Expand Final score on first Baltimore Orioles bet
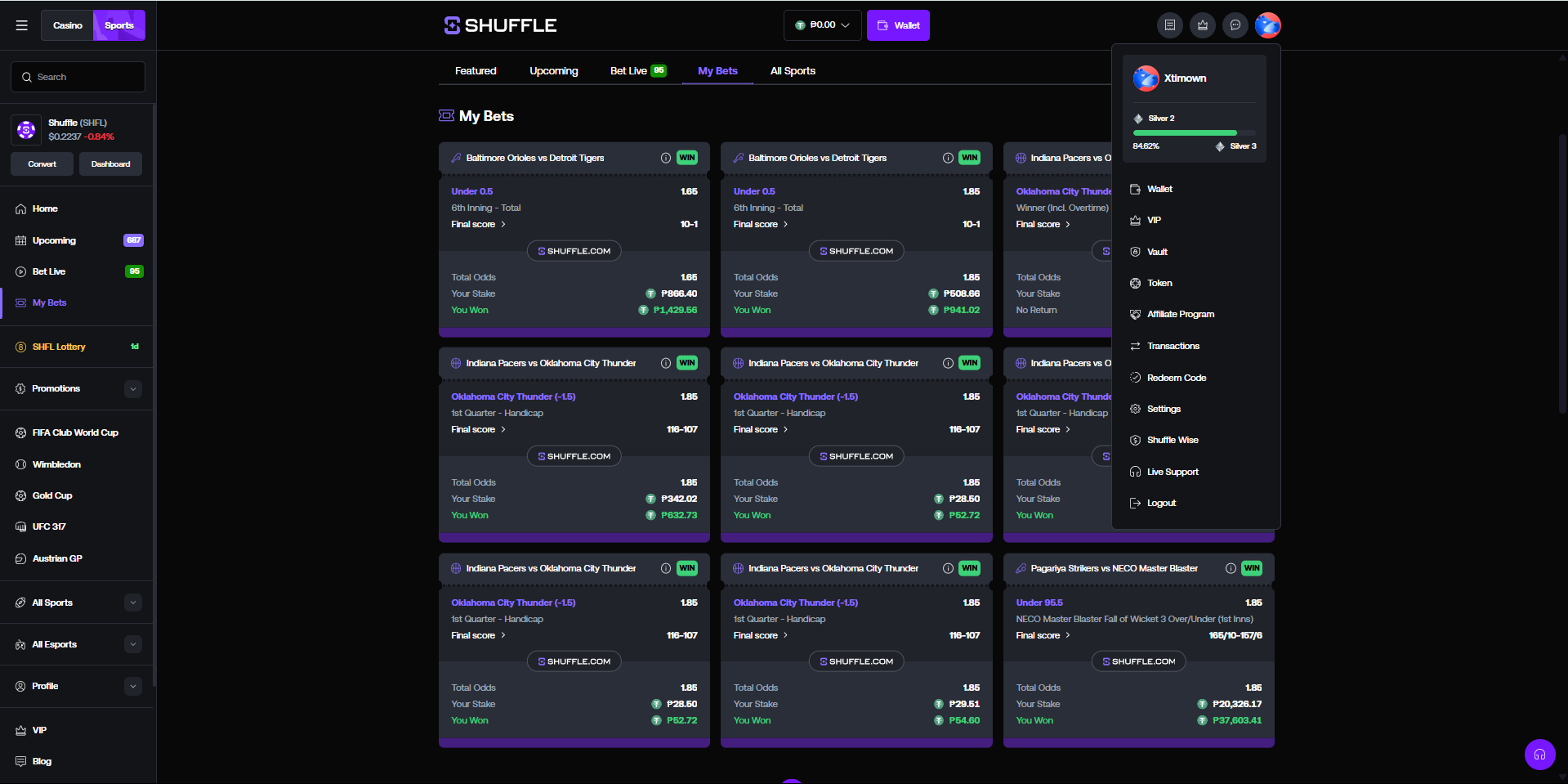Screen dimensions: 1568x784 click(479, 224)
